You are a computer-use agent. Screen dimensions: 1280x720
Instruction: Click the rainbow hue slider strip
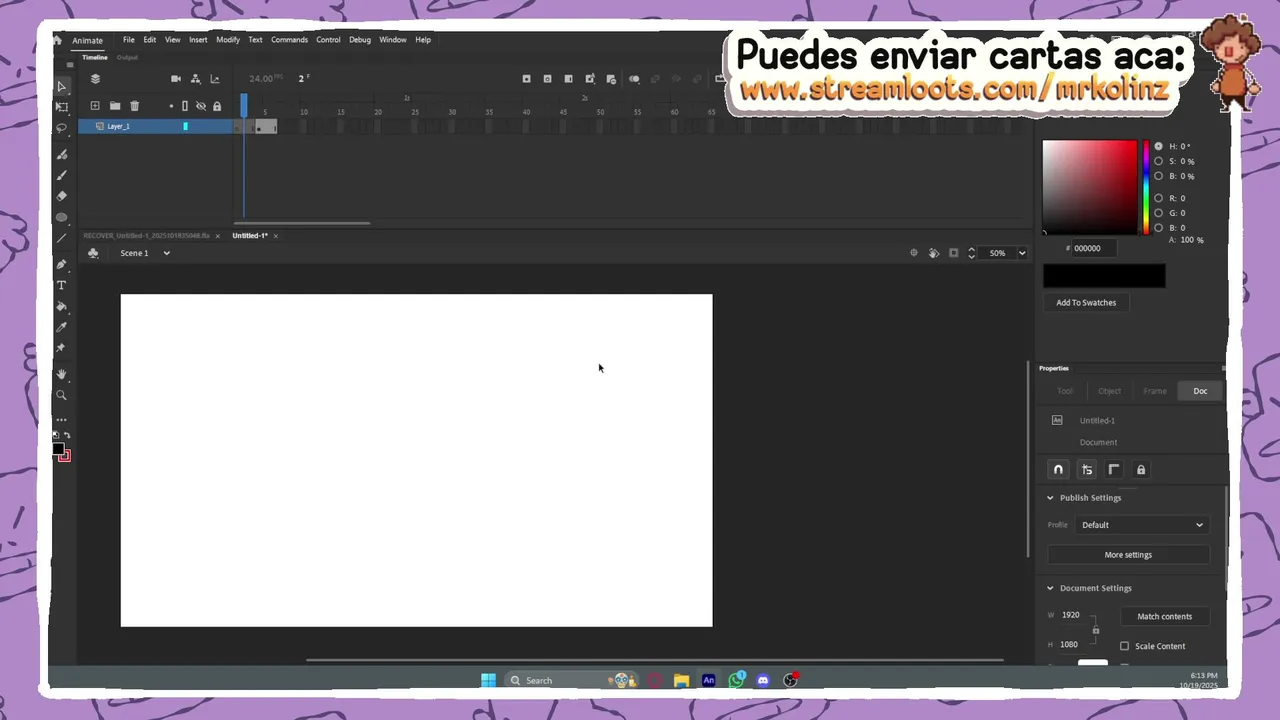coord(1146,187)
